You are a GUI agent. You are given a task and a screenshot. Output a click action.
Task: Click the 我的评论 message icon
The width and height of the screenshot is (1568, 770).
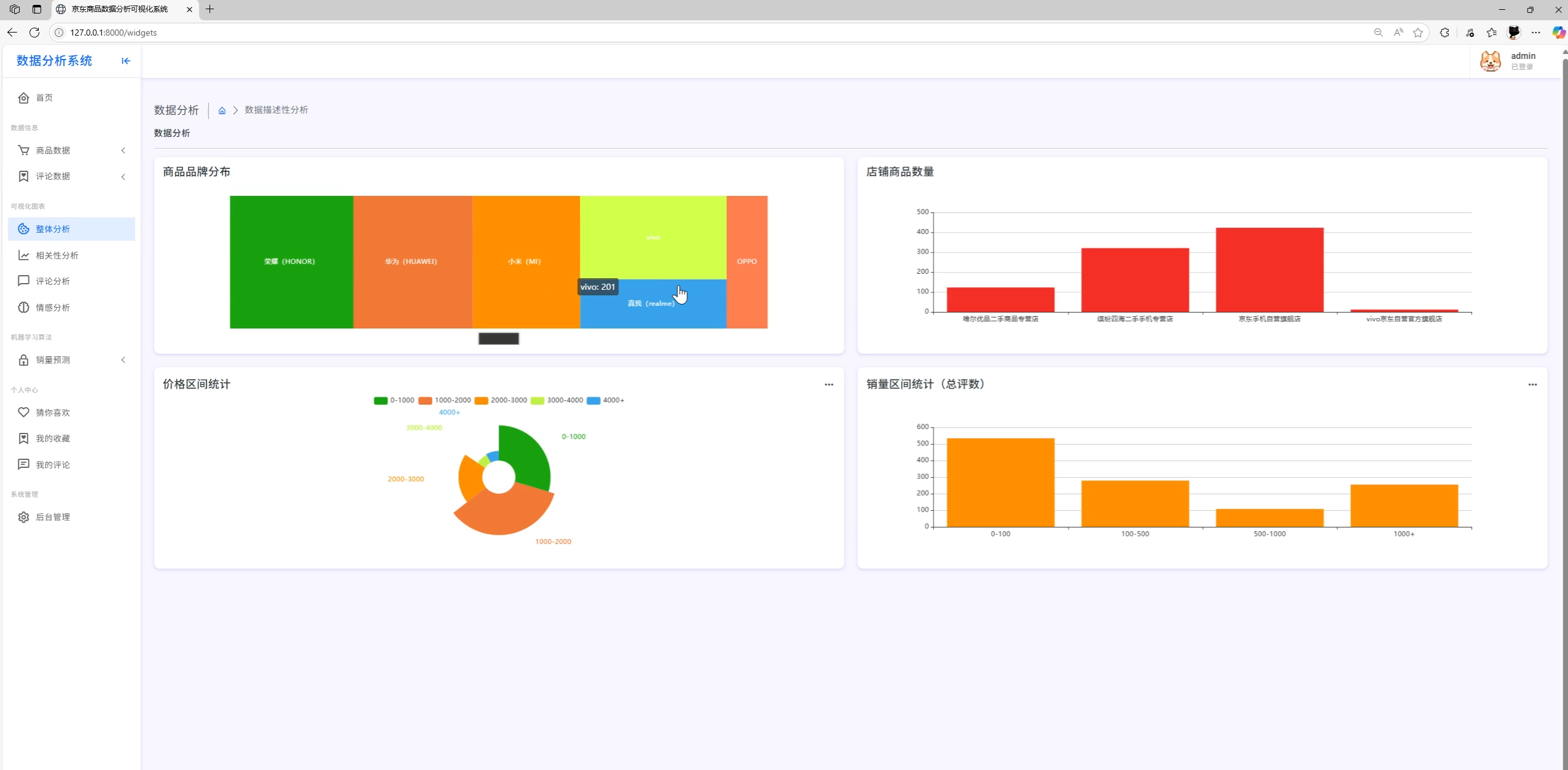tap(23, 465)
